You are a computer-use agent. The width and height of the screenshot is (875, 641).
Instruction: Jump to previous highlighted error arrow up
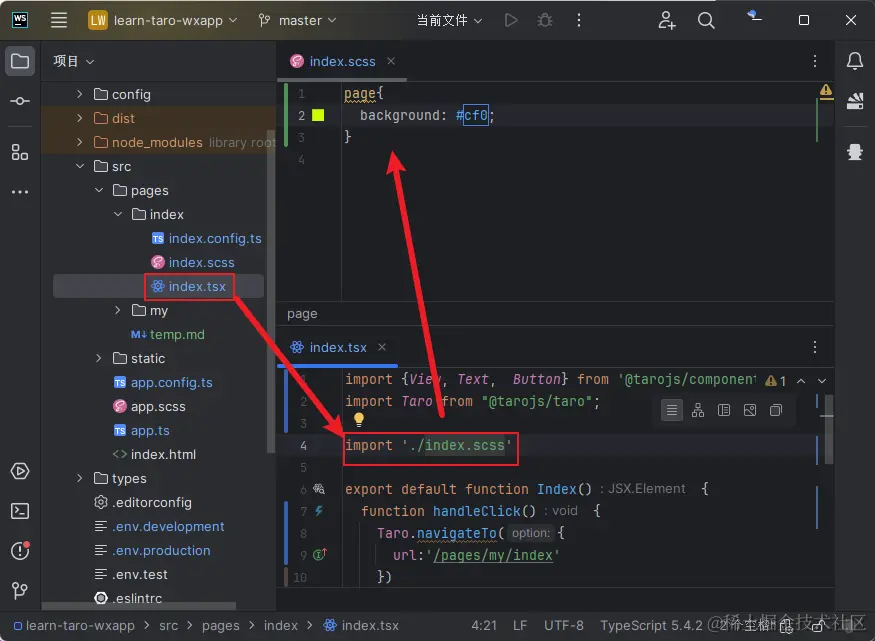(x=801, y=381)
